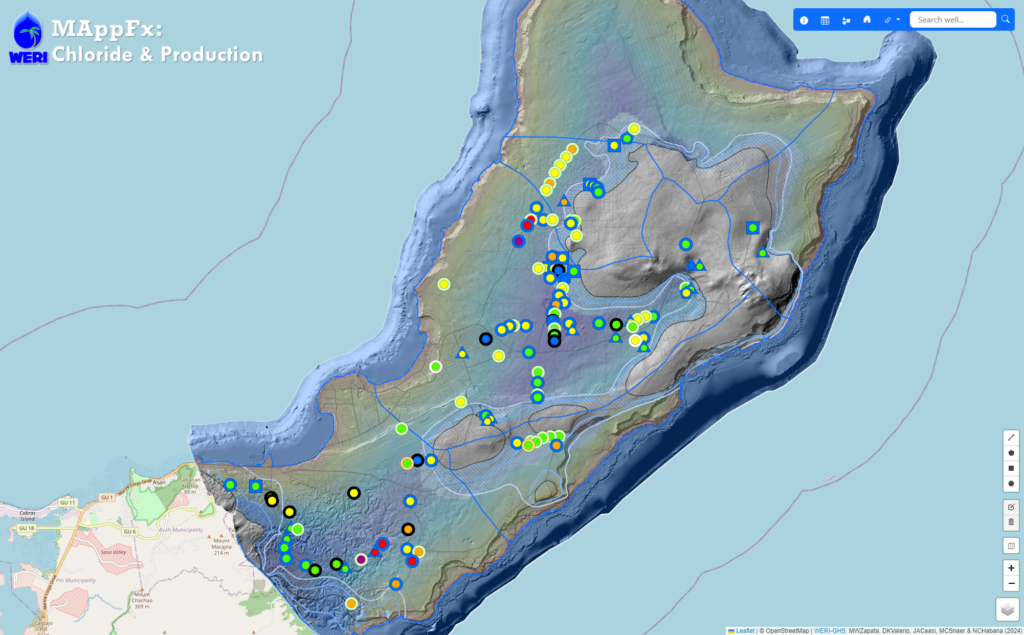This screenshot has width=1024, height=635.
Task: Select the draw polygon tool
Action: click(1011, 453)
